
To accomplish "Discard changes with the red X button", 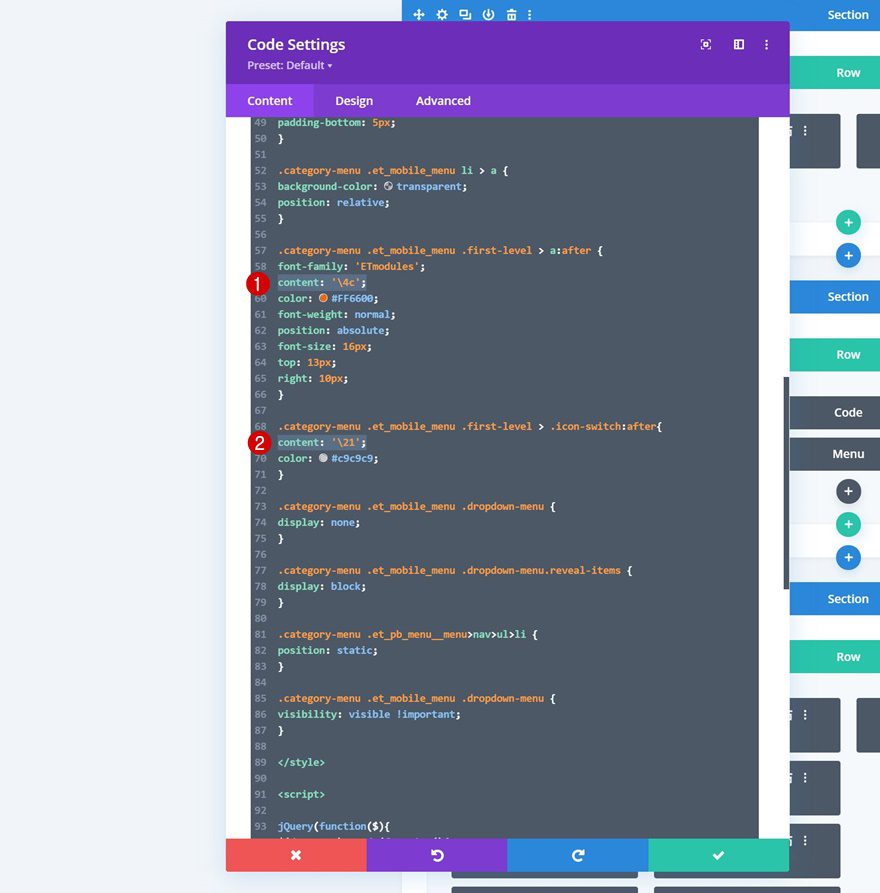I will point(296,854).
